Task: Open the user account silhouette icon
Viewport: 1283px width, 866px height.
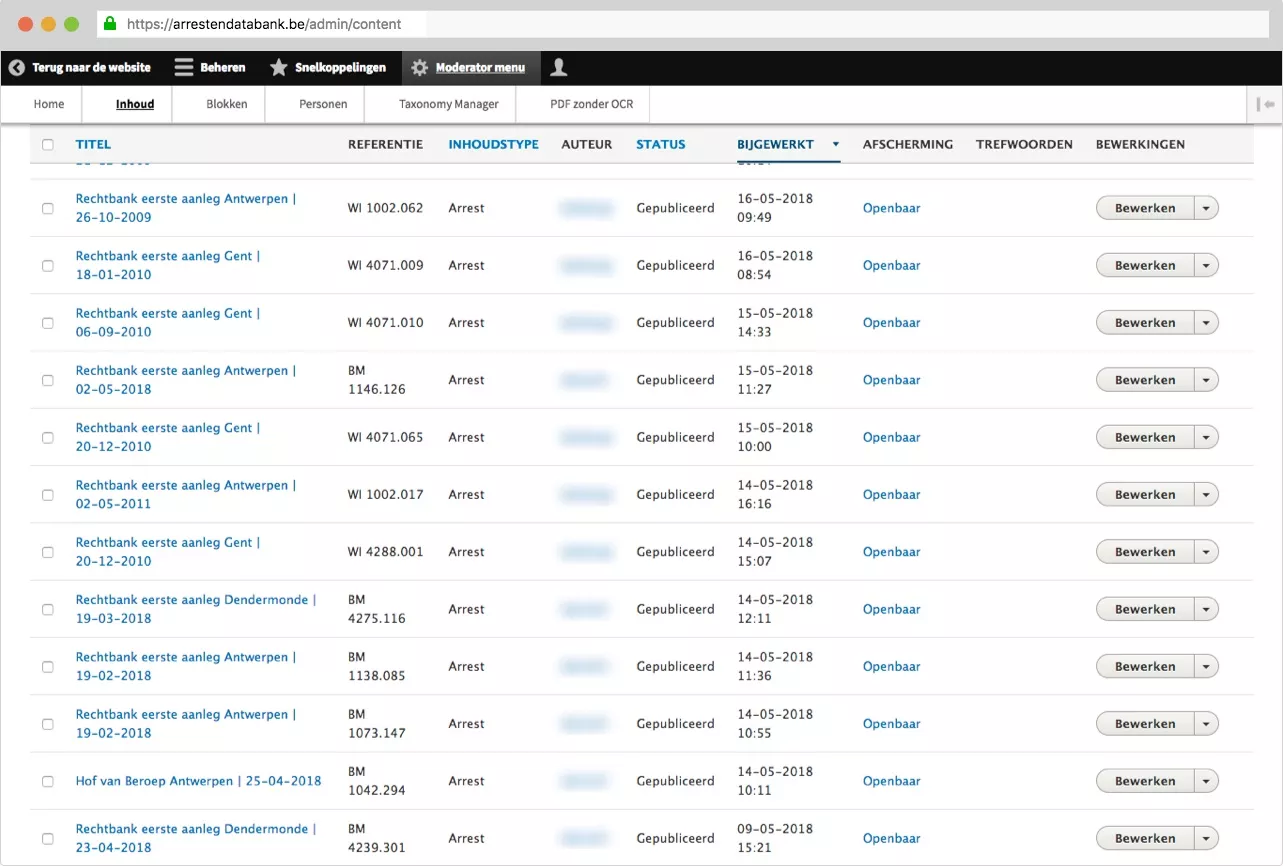Action: tap(559, 67)
